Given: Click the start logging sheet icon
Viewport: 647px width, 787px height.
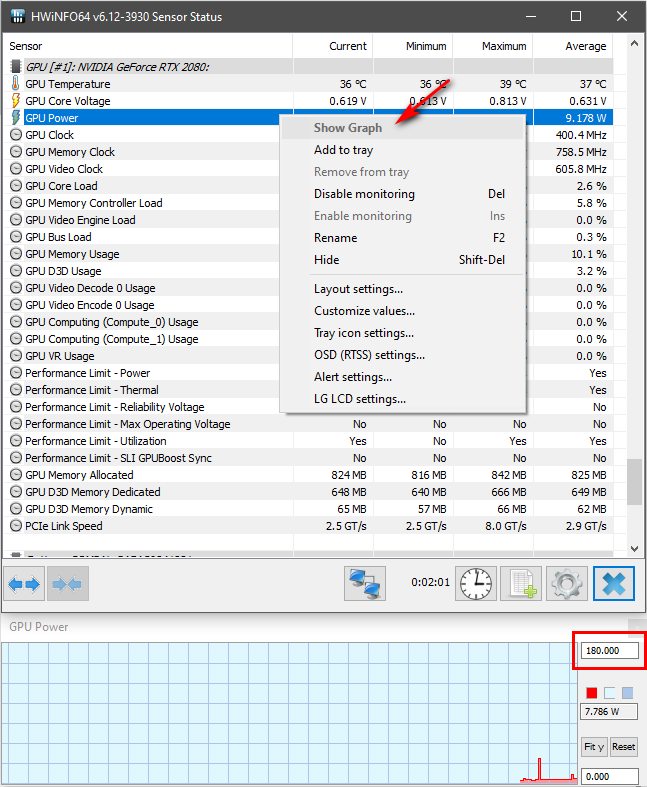Looking at the screenshot, I should pos(522,584).
